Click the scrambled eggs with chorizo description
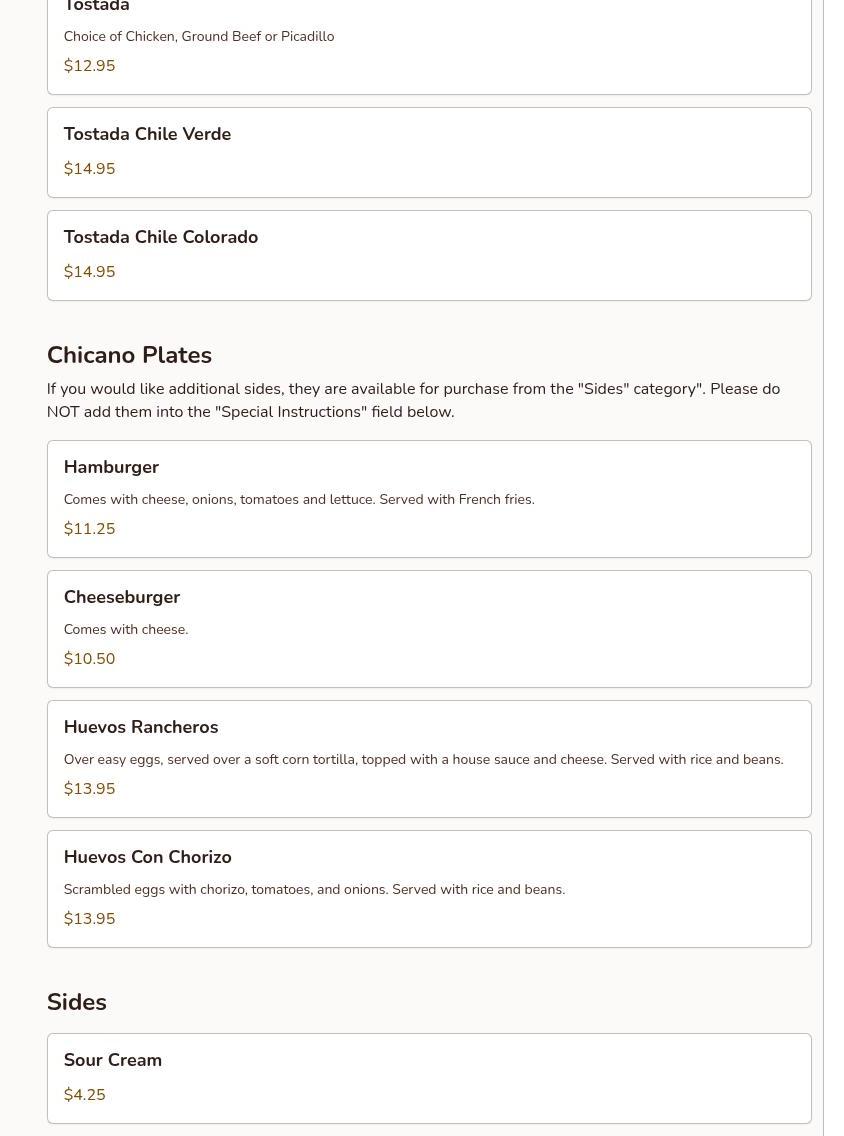The width and height of the screenshot is (844, 1136). 314,890
